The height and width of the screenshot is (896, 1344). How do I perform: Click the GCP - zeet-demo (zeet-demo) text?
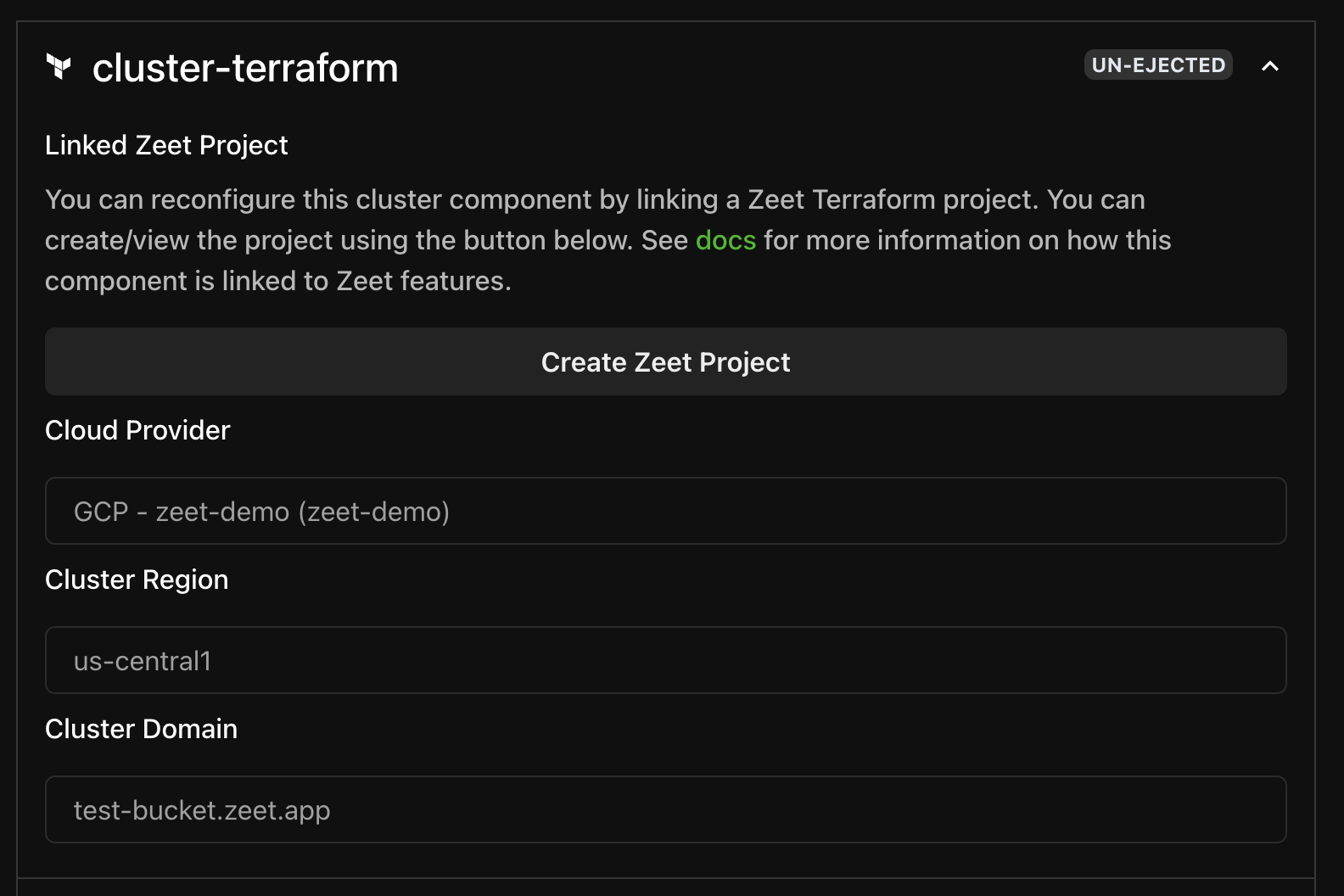[x=260, y=511]
